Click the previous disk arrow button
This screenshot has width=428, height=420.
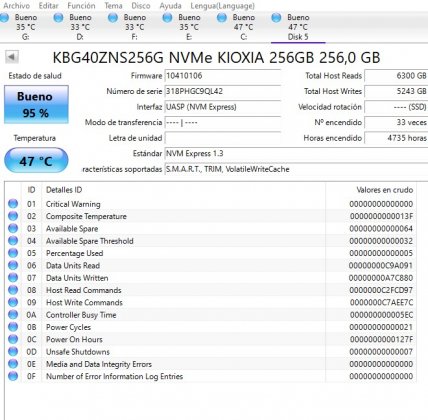click(12, 57)
